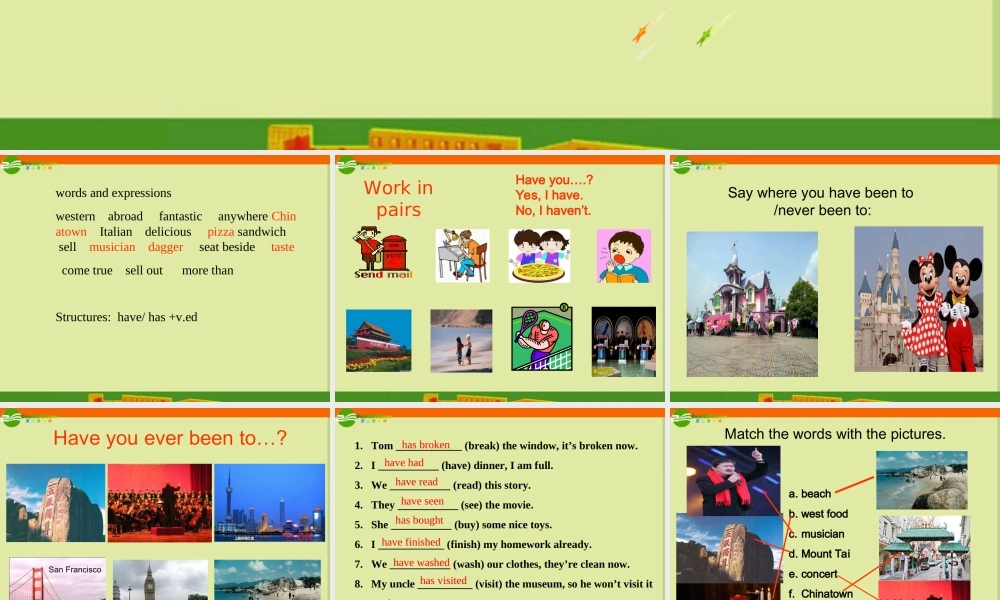Select the San Francisco Golden Gate photo
Screen dimensions: 1000x600
point(57,579)
